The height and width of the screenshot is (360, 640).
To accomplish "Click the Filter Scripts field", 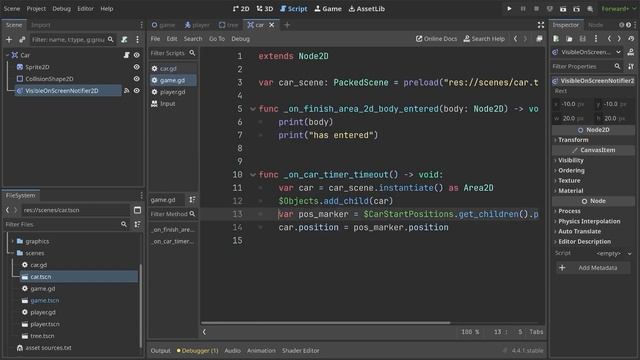I will pos(173,53).
